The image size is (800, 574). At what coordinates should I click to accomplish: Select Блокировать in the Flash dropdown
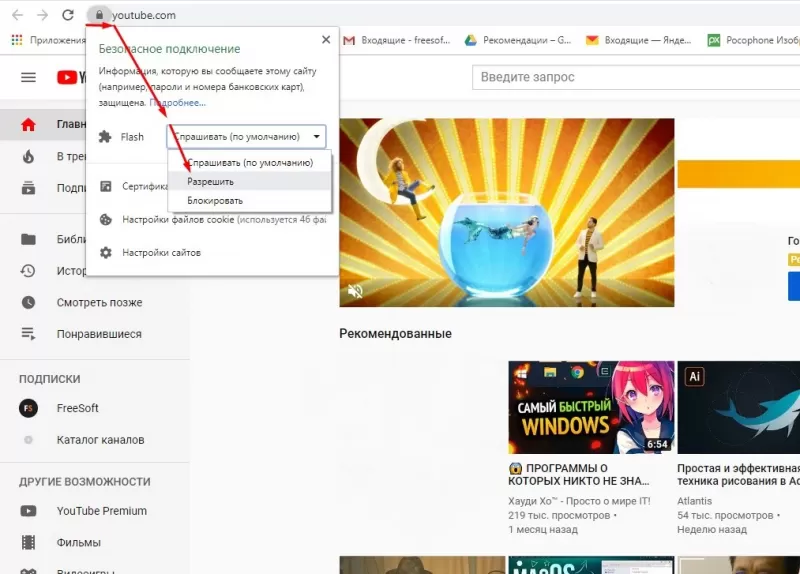pyautogui.click(x=250, y=201)
